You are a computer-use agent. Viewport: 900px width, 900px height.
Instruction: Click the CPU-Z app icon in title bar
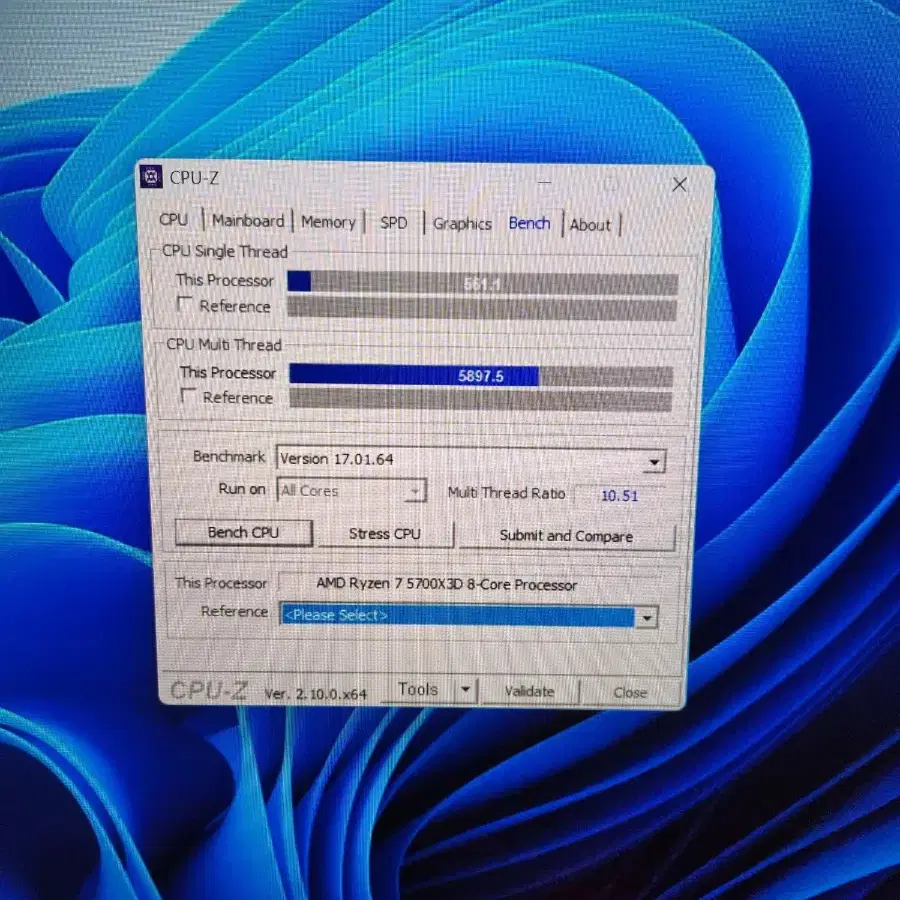tap(152, 177)
